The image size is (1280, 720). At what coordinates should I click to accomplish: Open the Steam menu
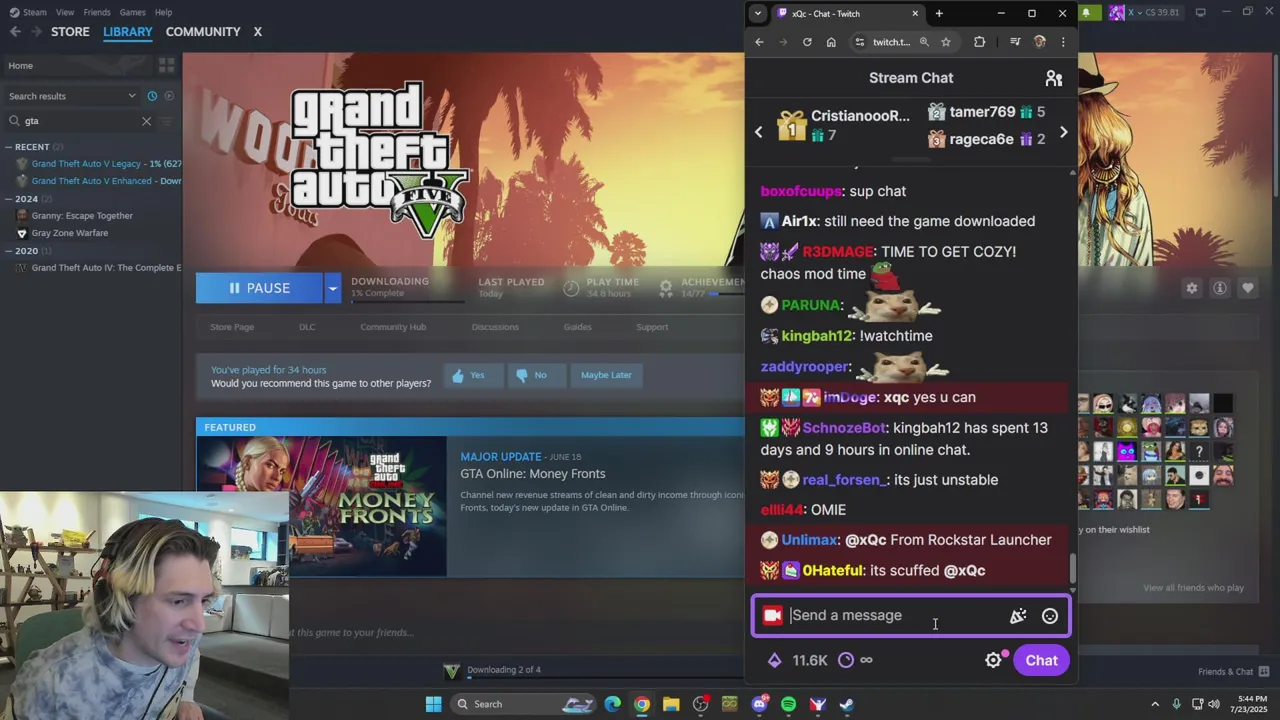28,12
